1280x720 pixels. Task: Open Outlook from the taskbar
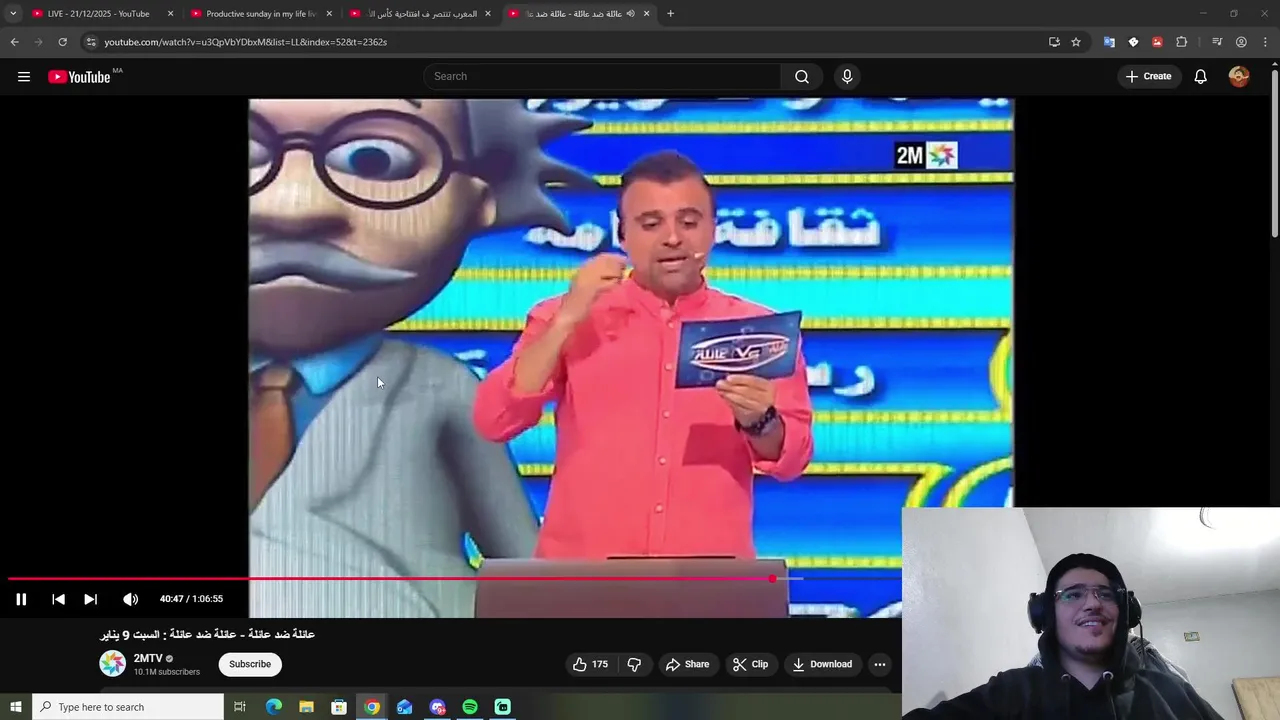coord(404,707)
